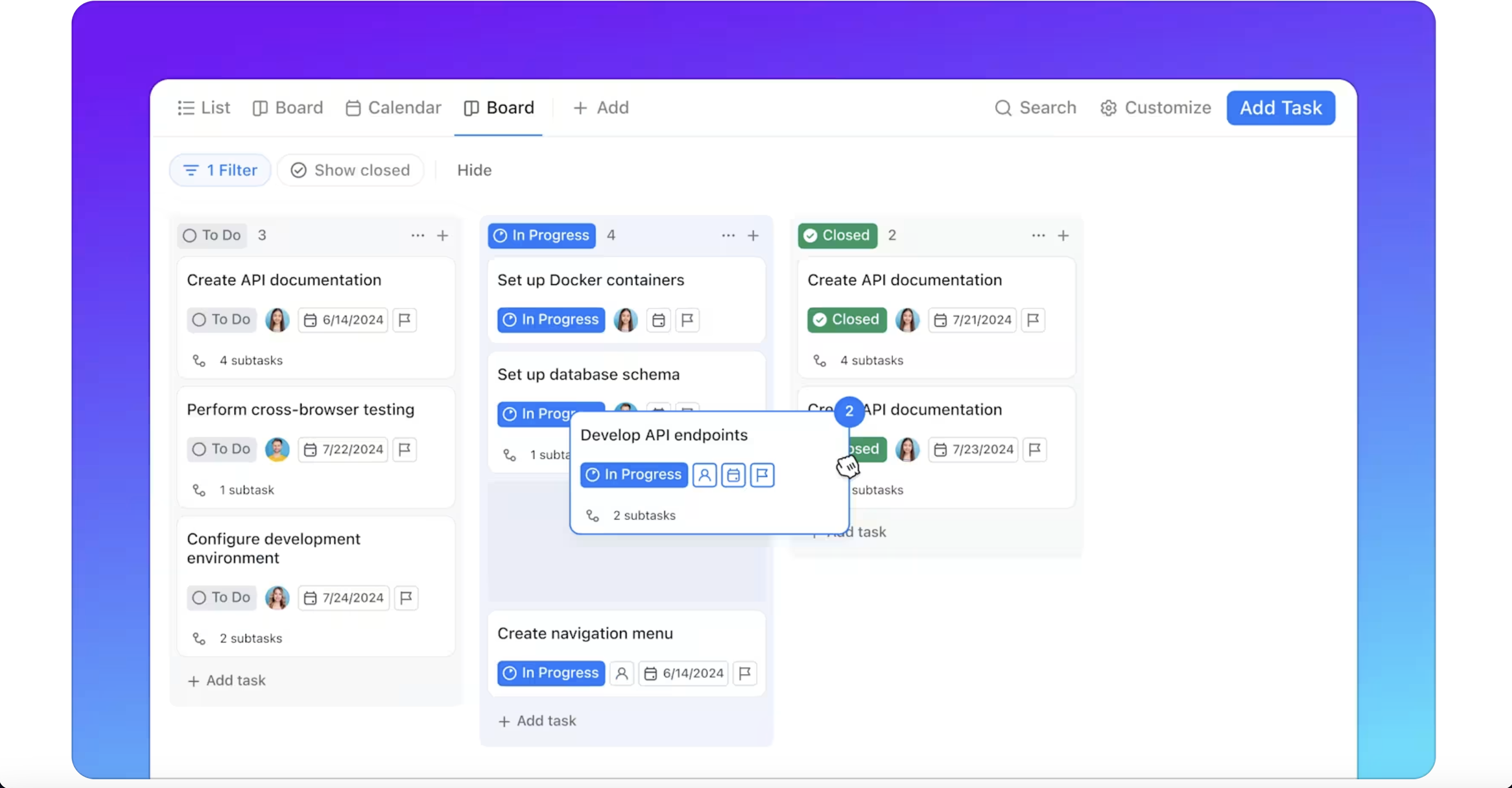Click assignee avatar on Configure development environment card

pos(277,598)
